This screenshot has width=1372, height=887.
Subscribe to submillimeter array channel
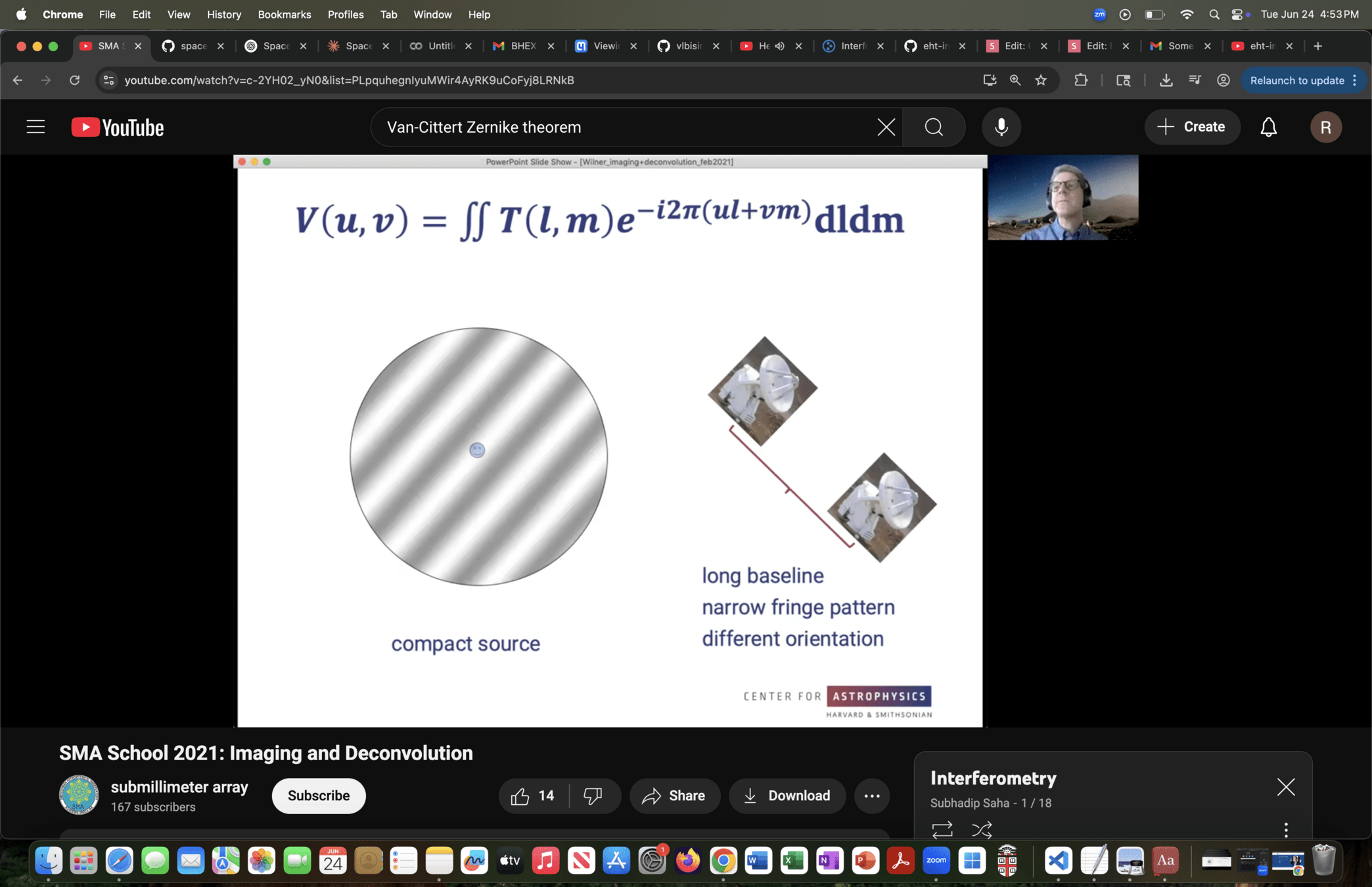click(x=319, y=796)
